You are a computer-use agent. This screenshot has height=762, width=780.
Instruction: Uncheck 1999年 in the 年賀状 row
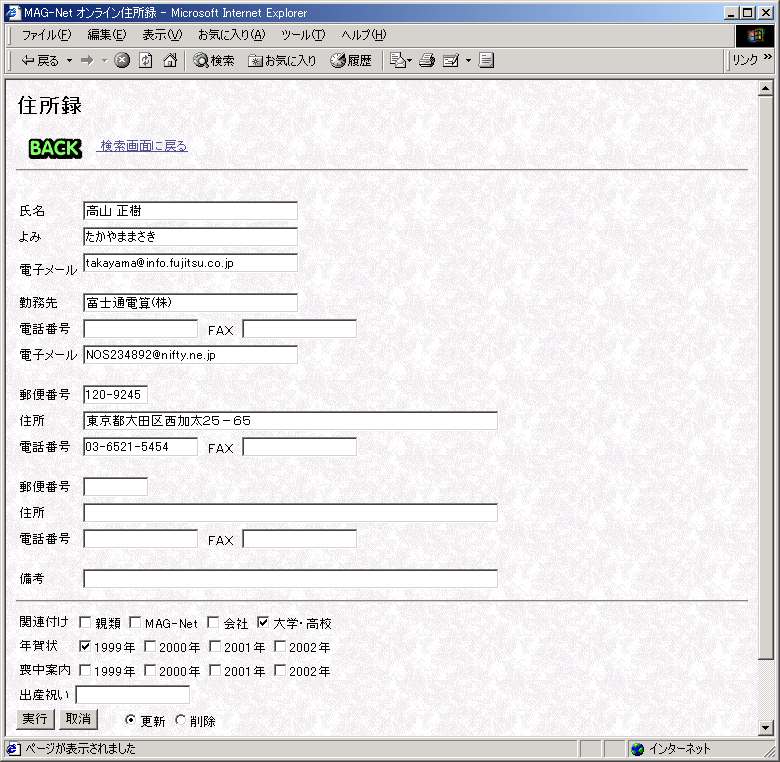pos(85,647)
